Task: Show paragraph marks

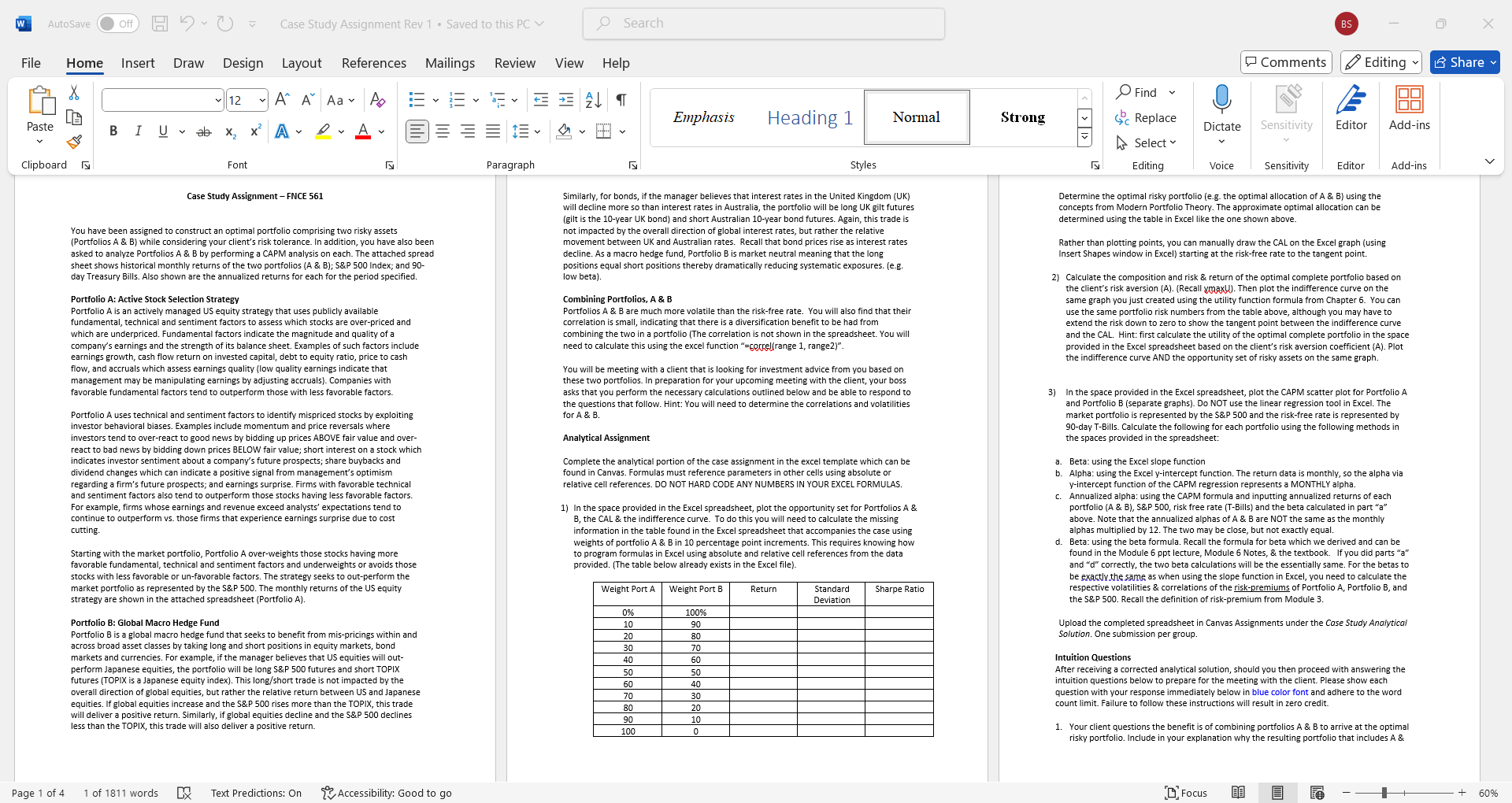Action: point(621,100)
